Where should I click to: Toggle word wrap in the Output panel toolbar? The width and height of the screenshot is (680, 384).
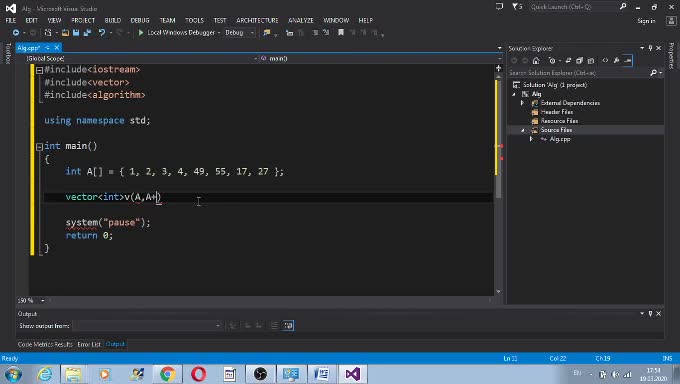point(289,325)
